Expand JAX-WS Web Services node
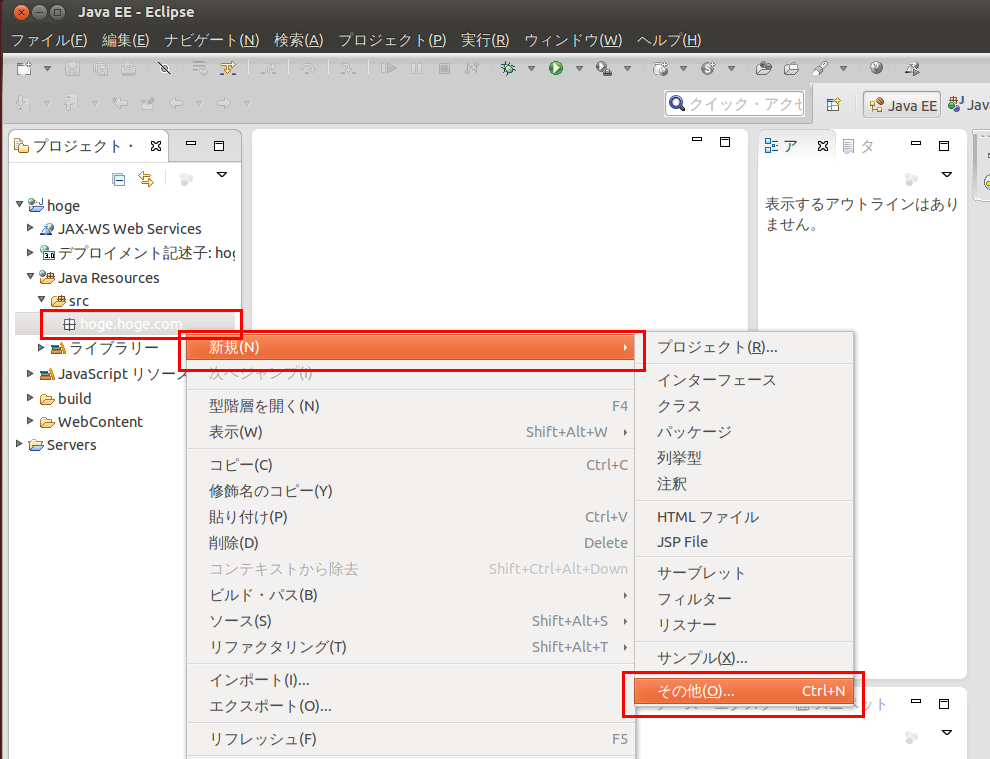Screen dimensions: 990x759 point(30,227)
